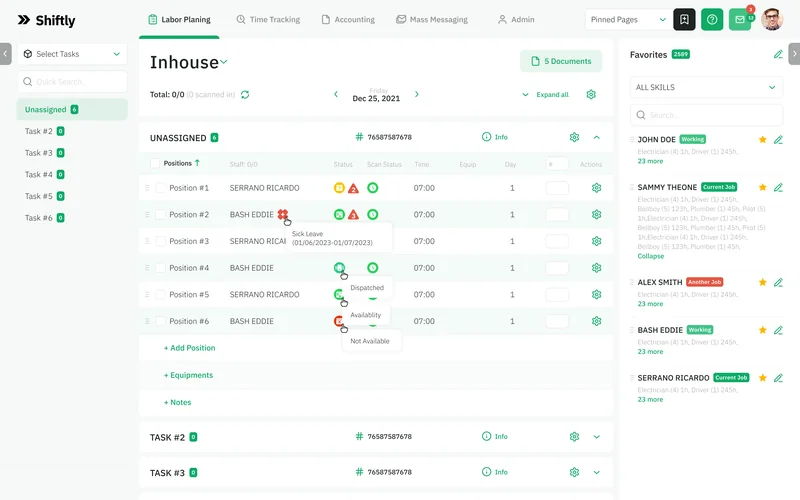Open the bookmark pinned page icon
This screenshot has width=800, height=500.
pyautogui.click(x=684, y=20)
